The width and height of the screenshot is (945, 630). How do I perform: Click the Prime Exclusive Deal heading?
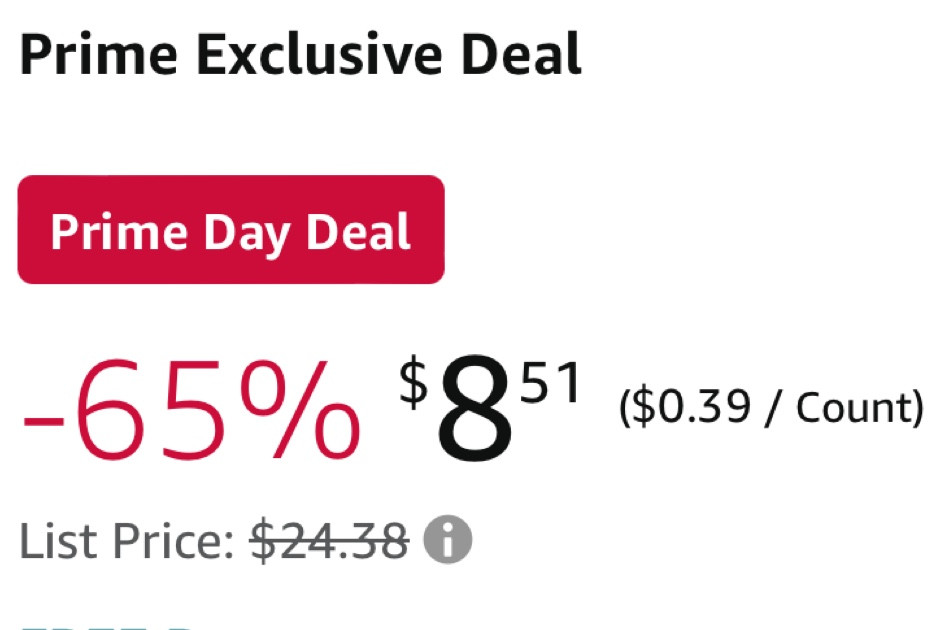coord(300,54)
